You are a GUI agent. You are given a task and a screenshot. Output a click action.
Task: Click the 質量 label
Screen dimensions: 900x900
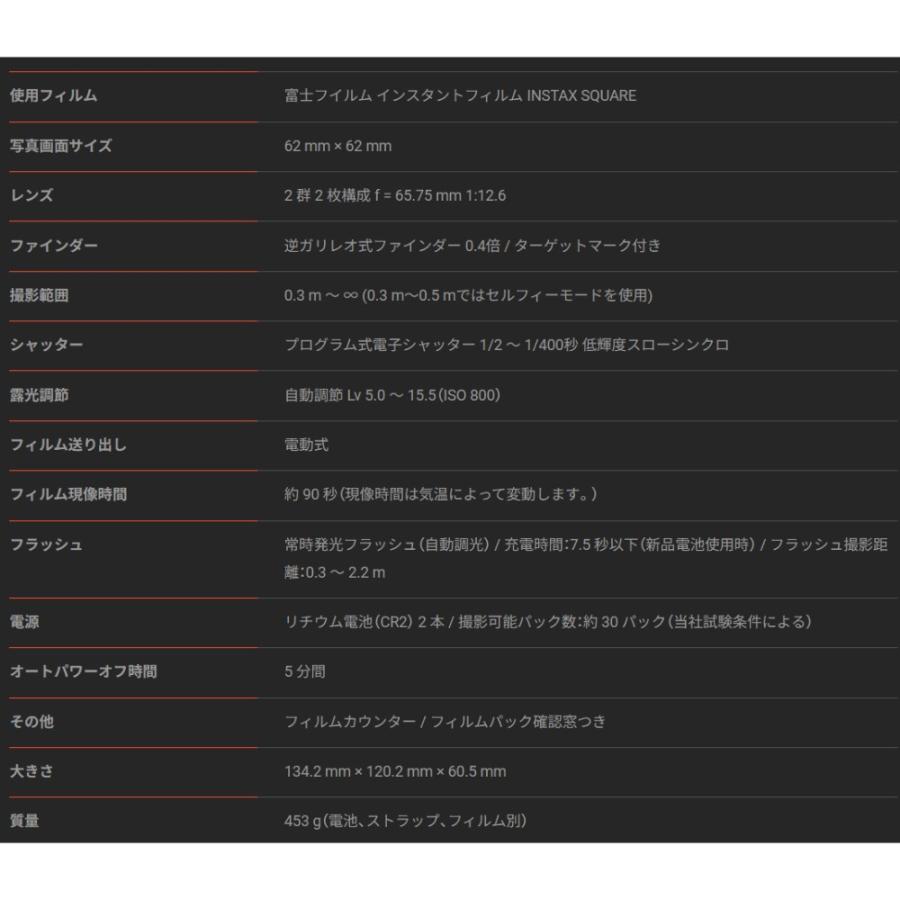24,821
